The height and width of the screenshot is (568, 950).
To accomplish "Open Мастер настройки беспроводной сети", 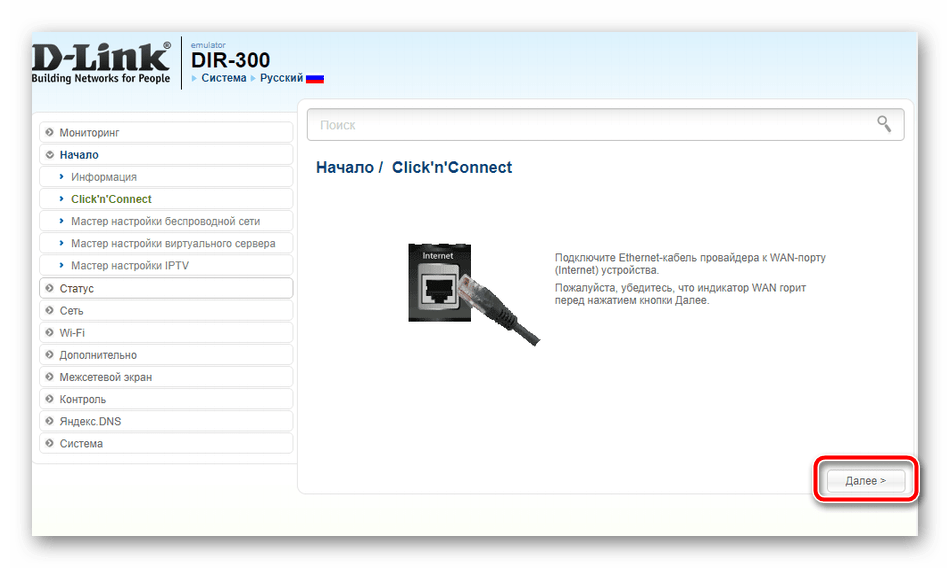I will (166, 221).
